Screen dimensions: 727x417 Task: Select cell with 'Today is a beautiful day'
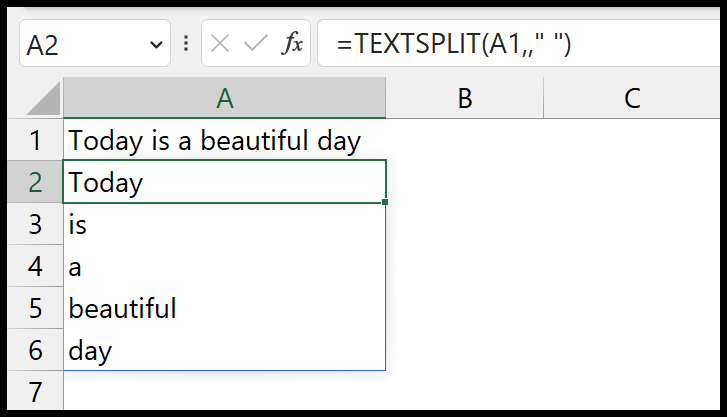pos(224,140)
